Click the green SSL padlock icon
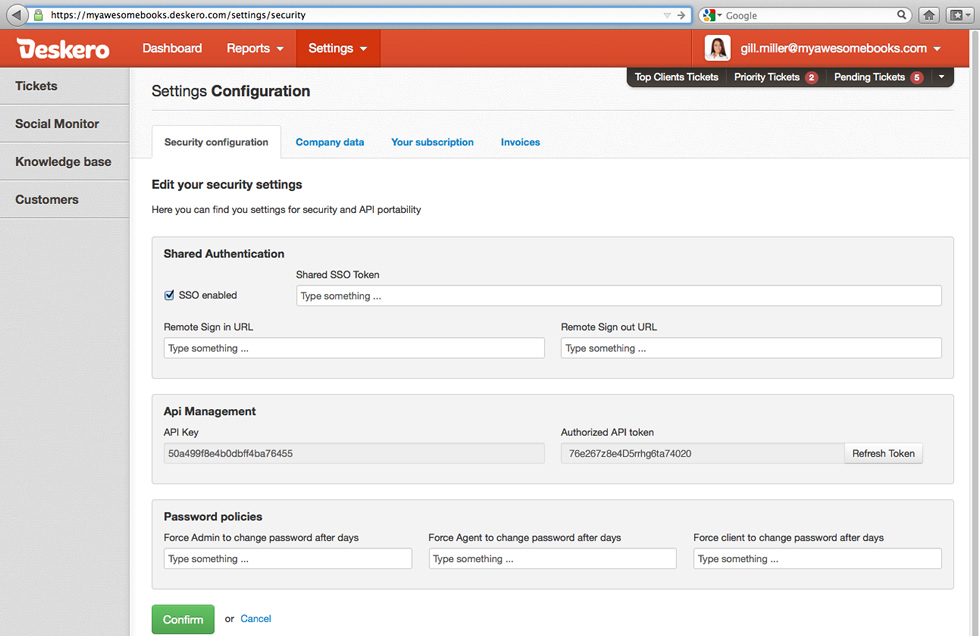This screenshot has height=636, width=980. coord(37,15)
